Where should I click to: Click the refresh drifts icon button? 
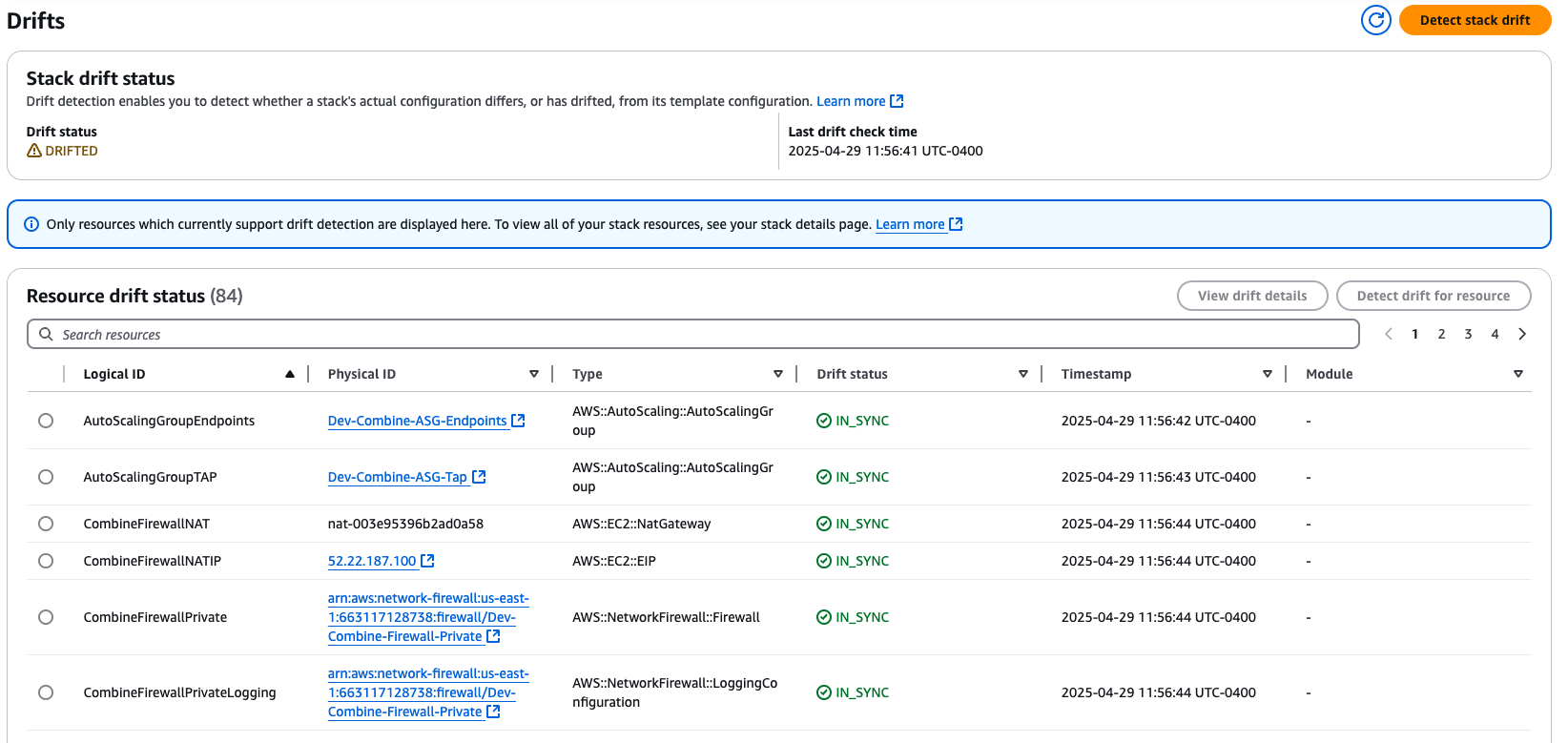pyautogui.click(x=1375, y=20)
